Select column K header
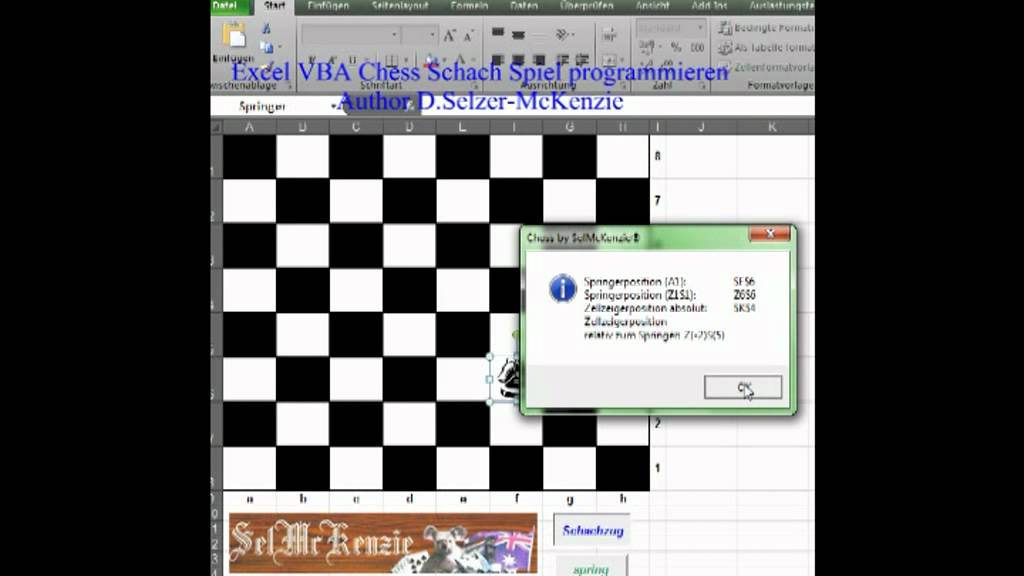The image size is (1024, 576). (x=773, y=127)
